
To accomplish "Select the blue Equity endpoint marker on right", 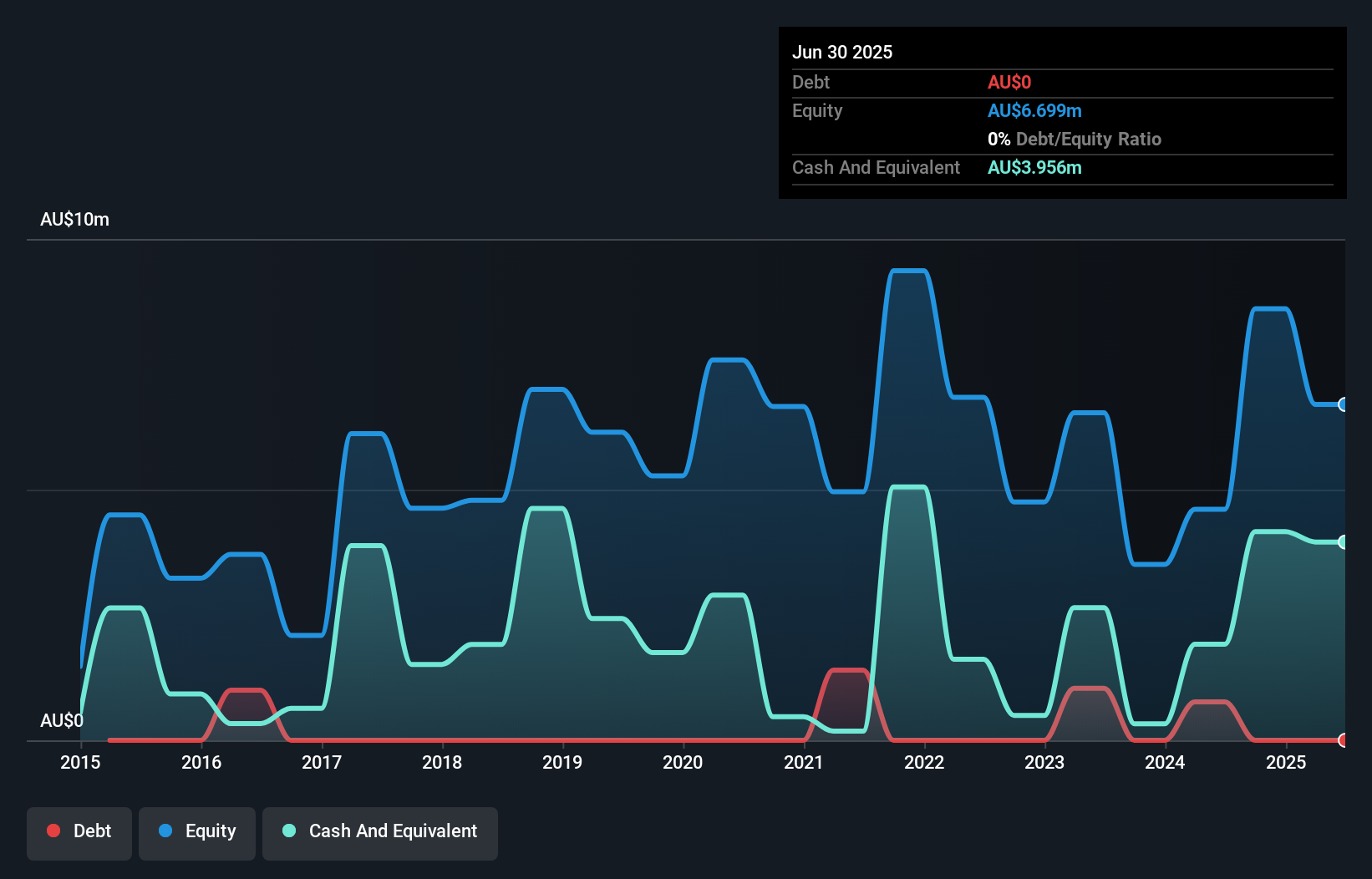I will pyautogui.click(x=1343, y=404).
